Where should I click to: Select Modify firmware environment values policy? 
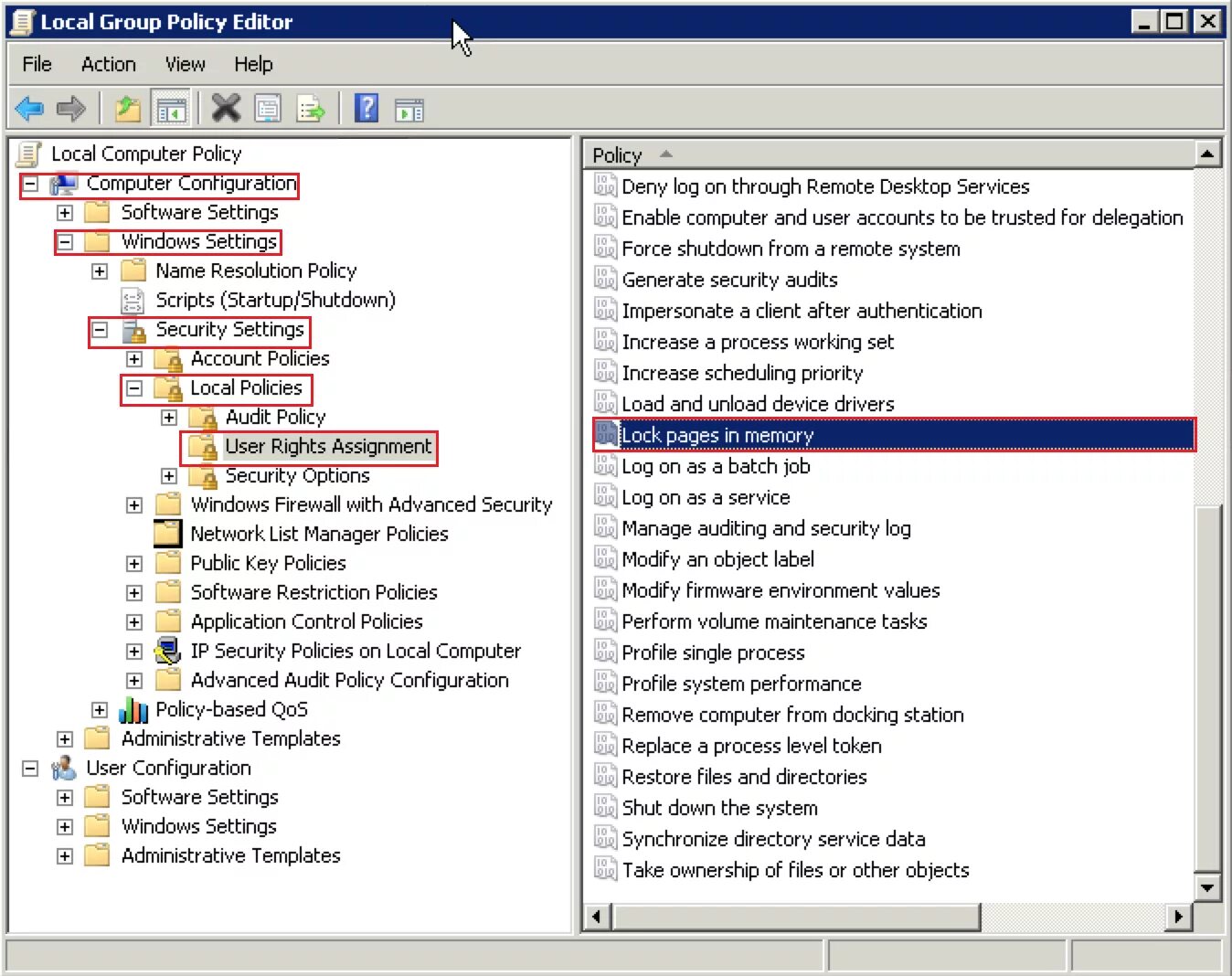(781, 590)
